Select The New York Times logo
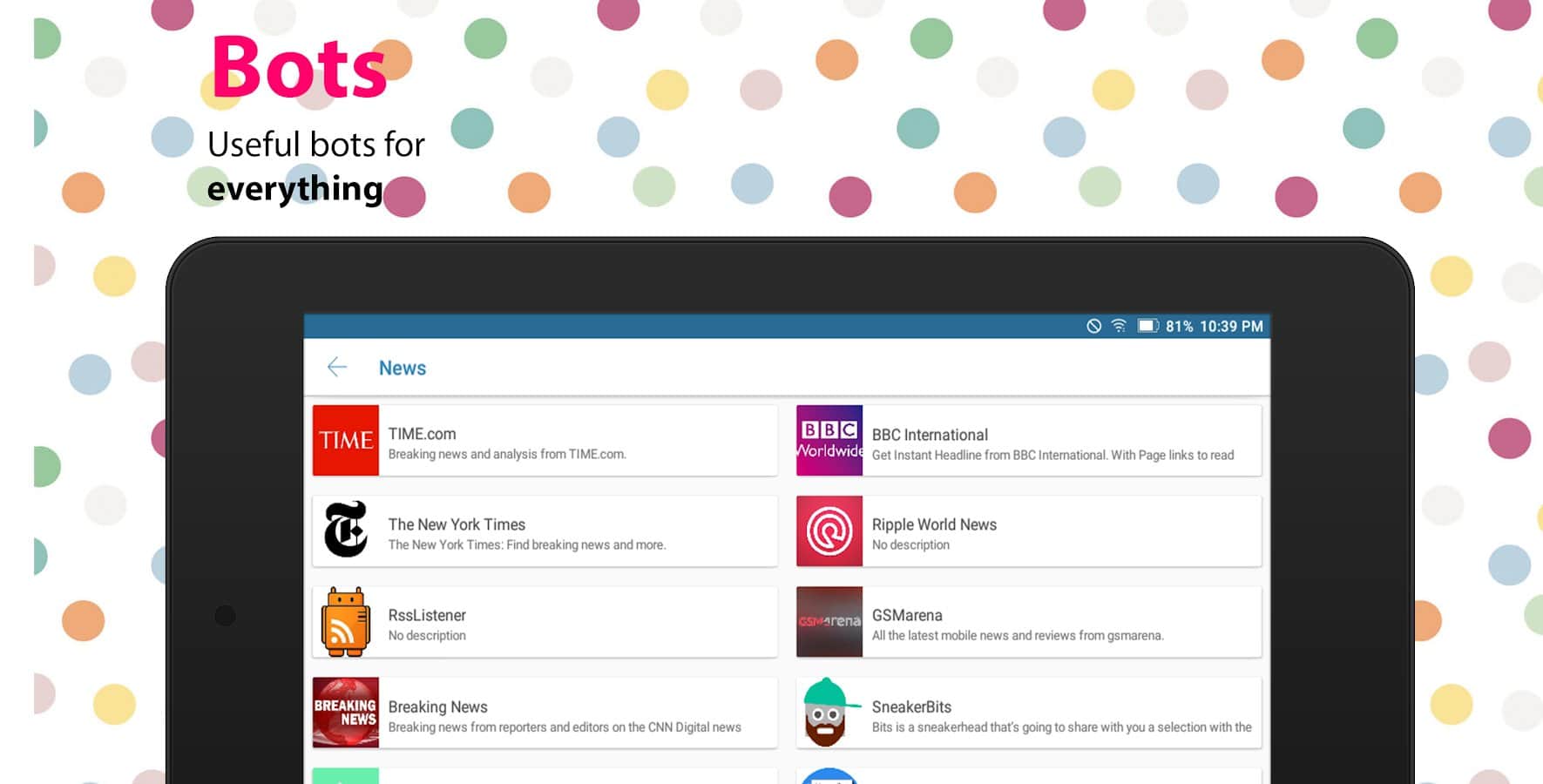 point(346,530)
